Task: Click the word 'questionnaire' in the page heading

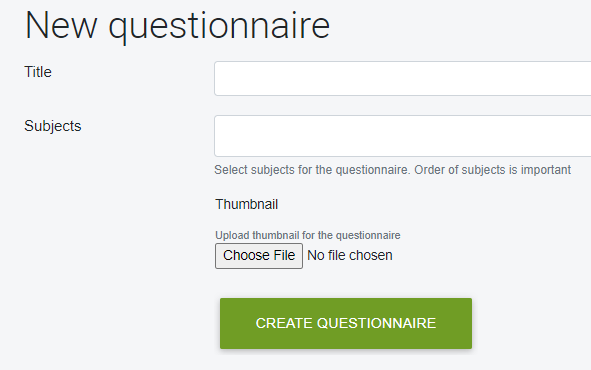Action: pos(219,28)
